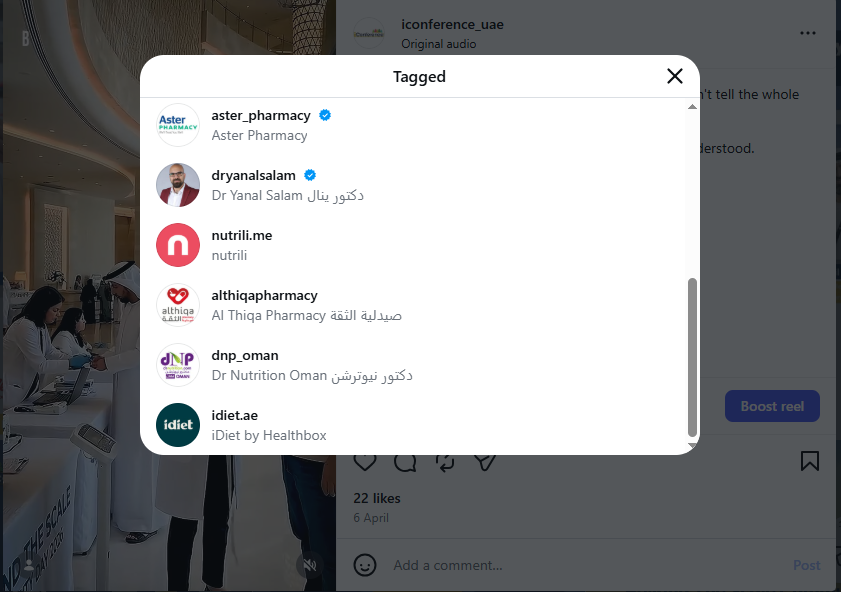Viewport: 841px width, 592px height.
Task: Like the reel using the heart icon
Action: click(365, 461)
